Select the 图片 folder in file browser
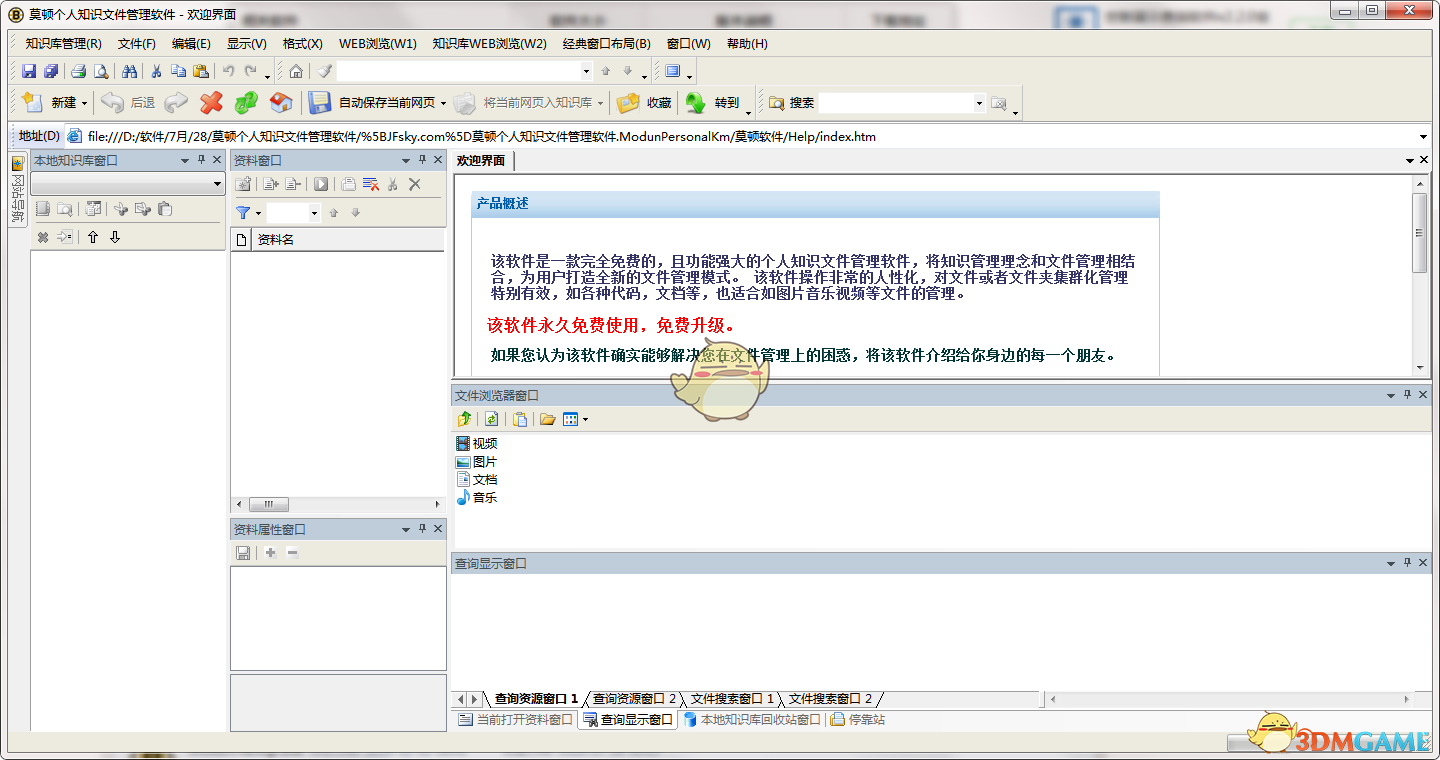Image resolution: width=1440 pixels, height=760 pixels. tap(484, 462)
